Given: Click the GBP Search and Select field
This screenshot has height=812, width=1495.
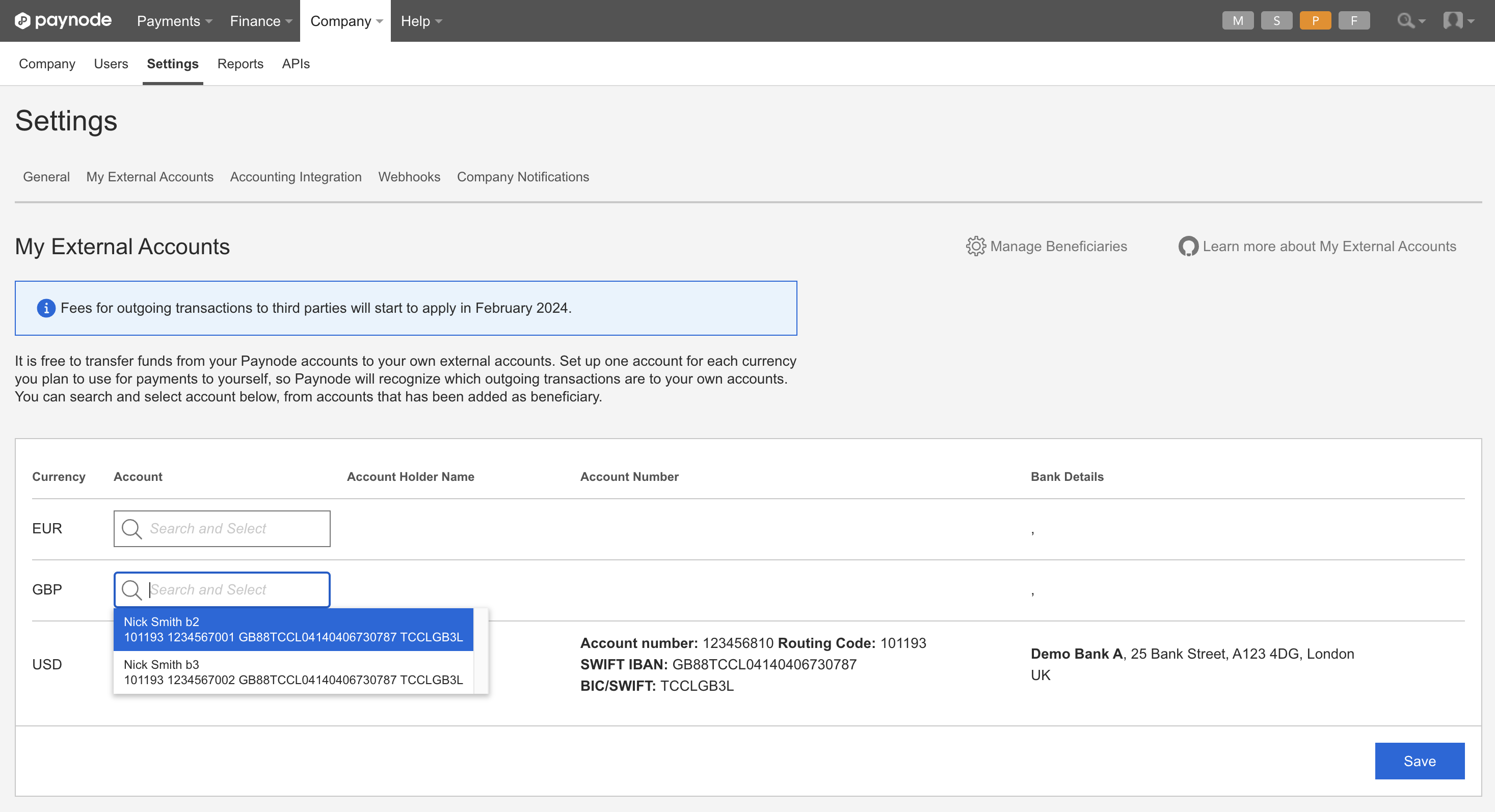Looking at the screenshot, I should [222, 590].
